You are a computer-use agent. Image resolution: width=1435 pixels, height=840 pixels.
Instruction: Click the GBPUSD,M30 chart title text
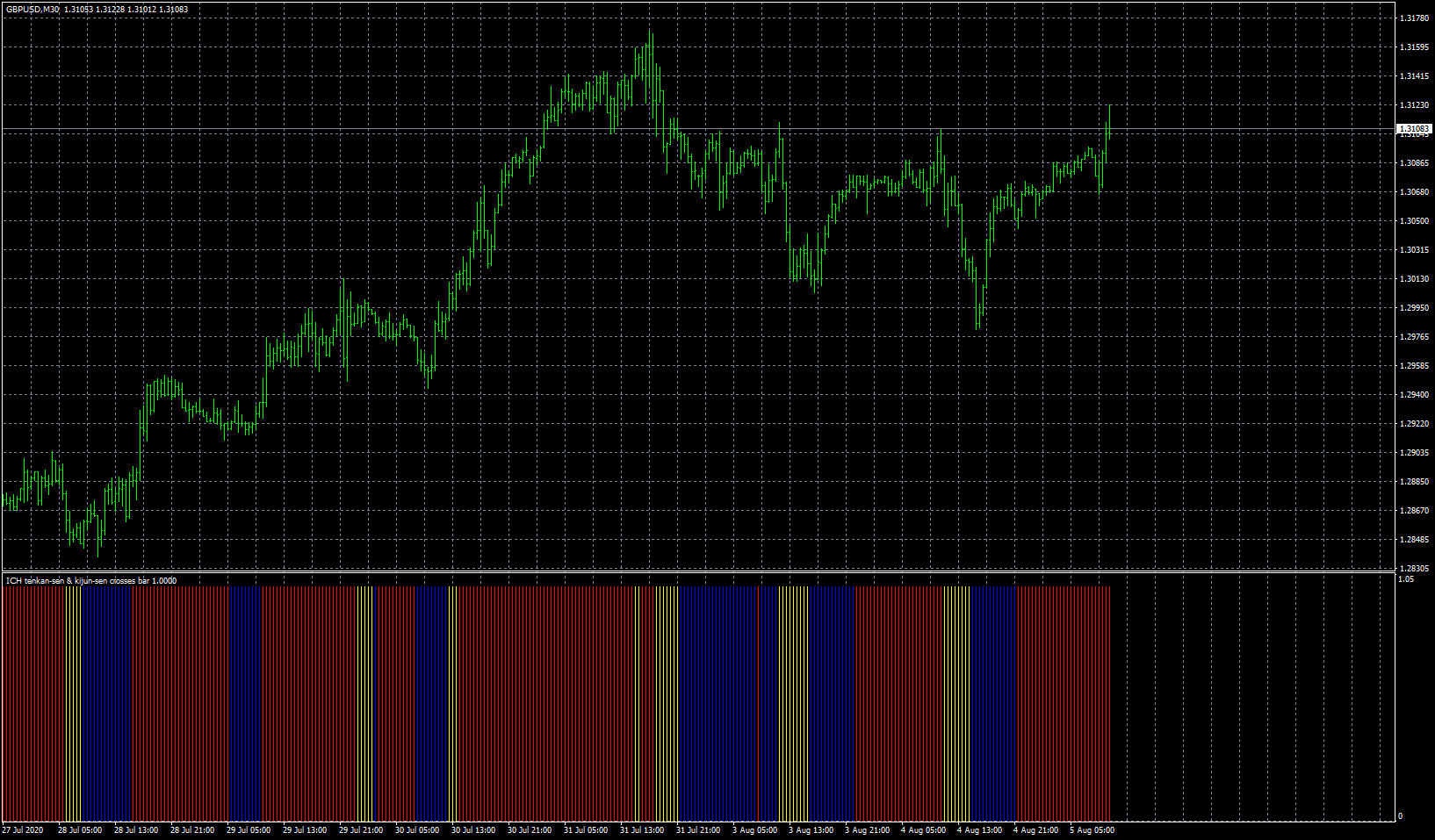pyautogui.click(x=32, y=10)
